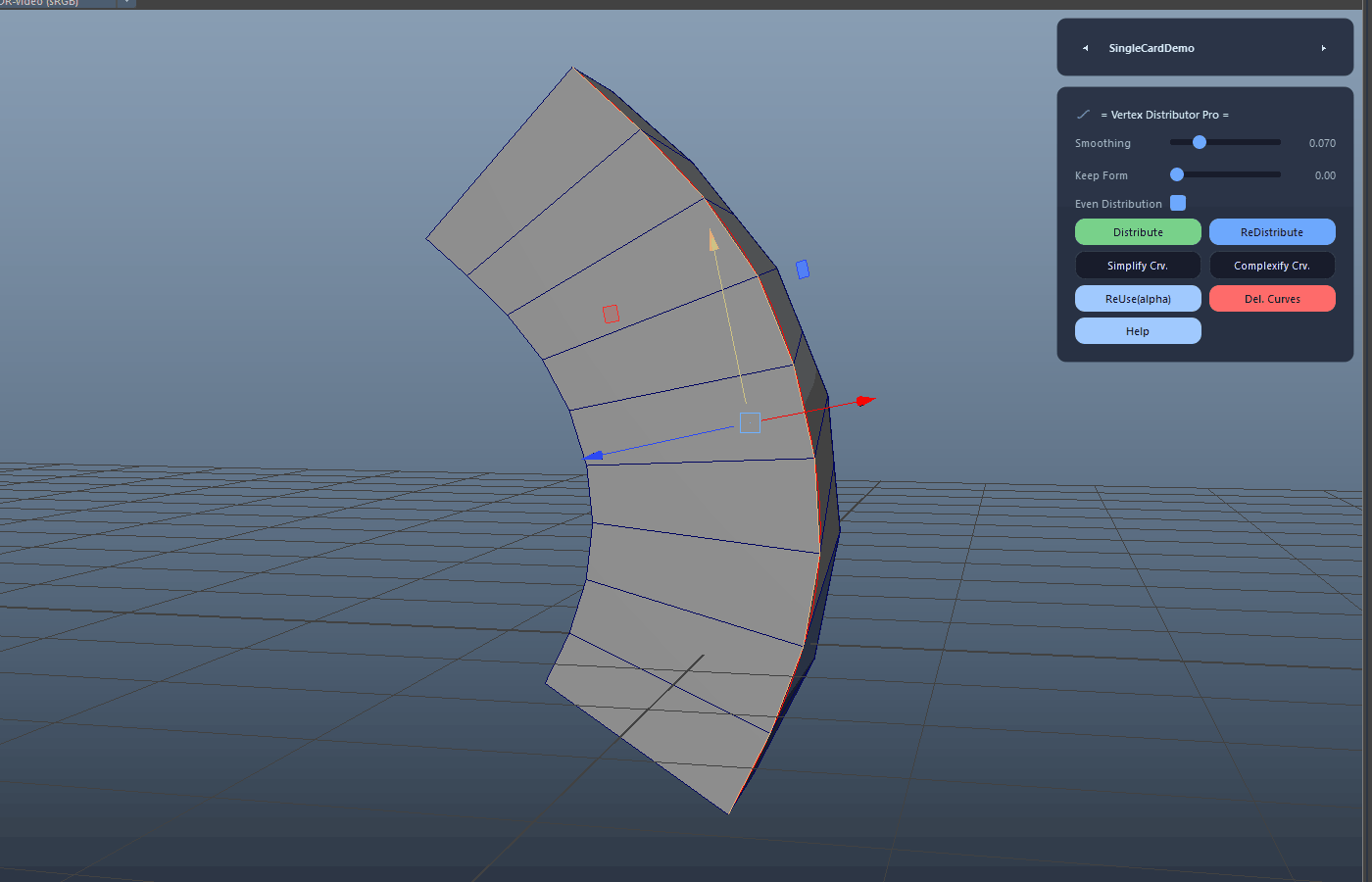Click the red plane handle on mesh
Image resolution: width=1372 pixels, height=882 pixels.
tap(611, 314)
